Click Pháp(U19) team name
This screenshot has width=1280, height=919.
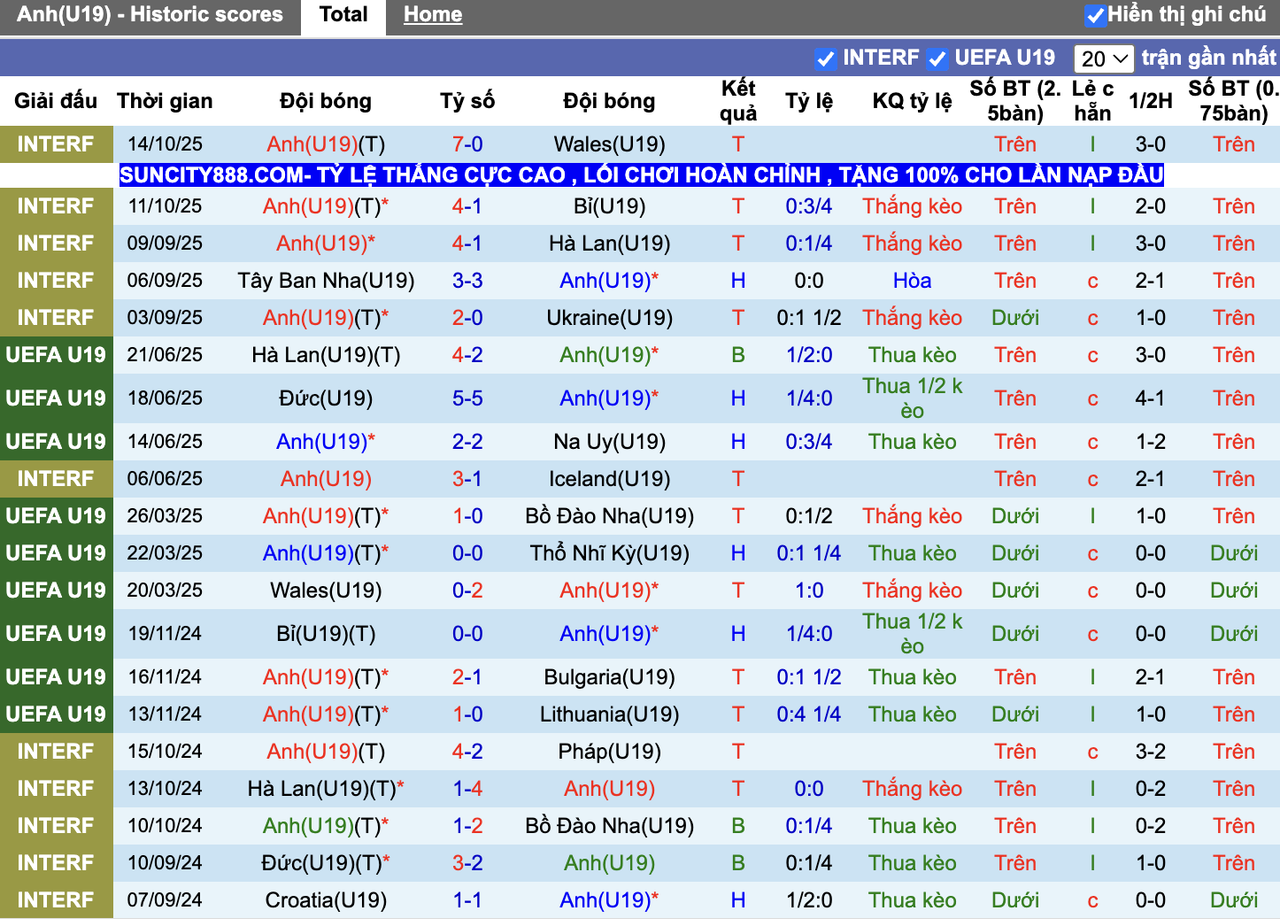609,752
